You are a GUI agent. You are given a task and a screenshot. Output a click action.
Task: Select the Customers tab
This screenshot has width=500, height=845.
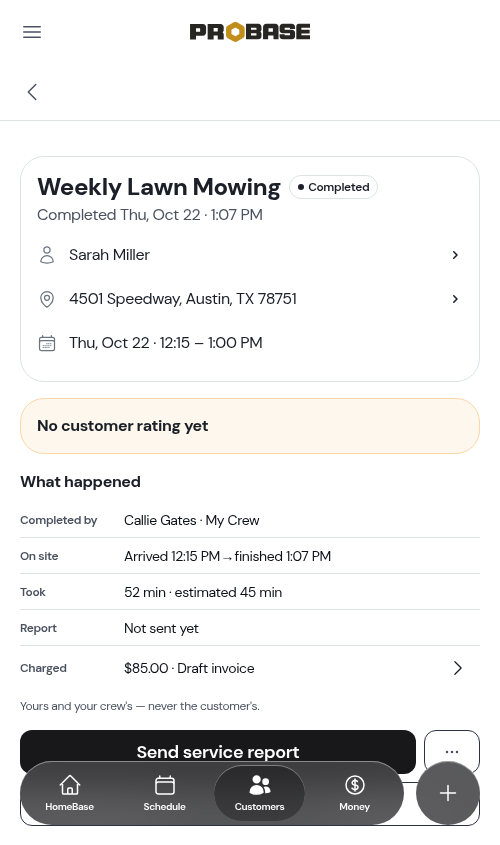pos(259,793)
